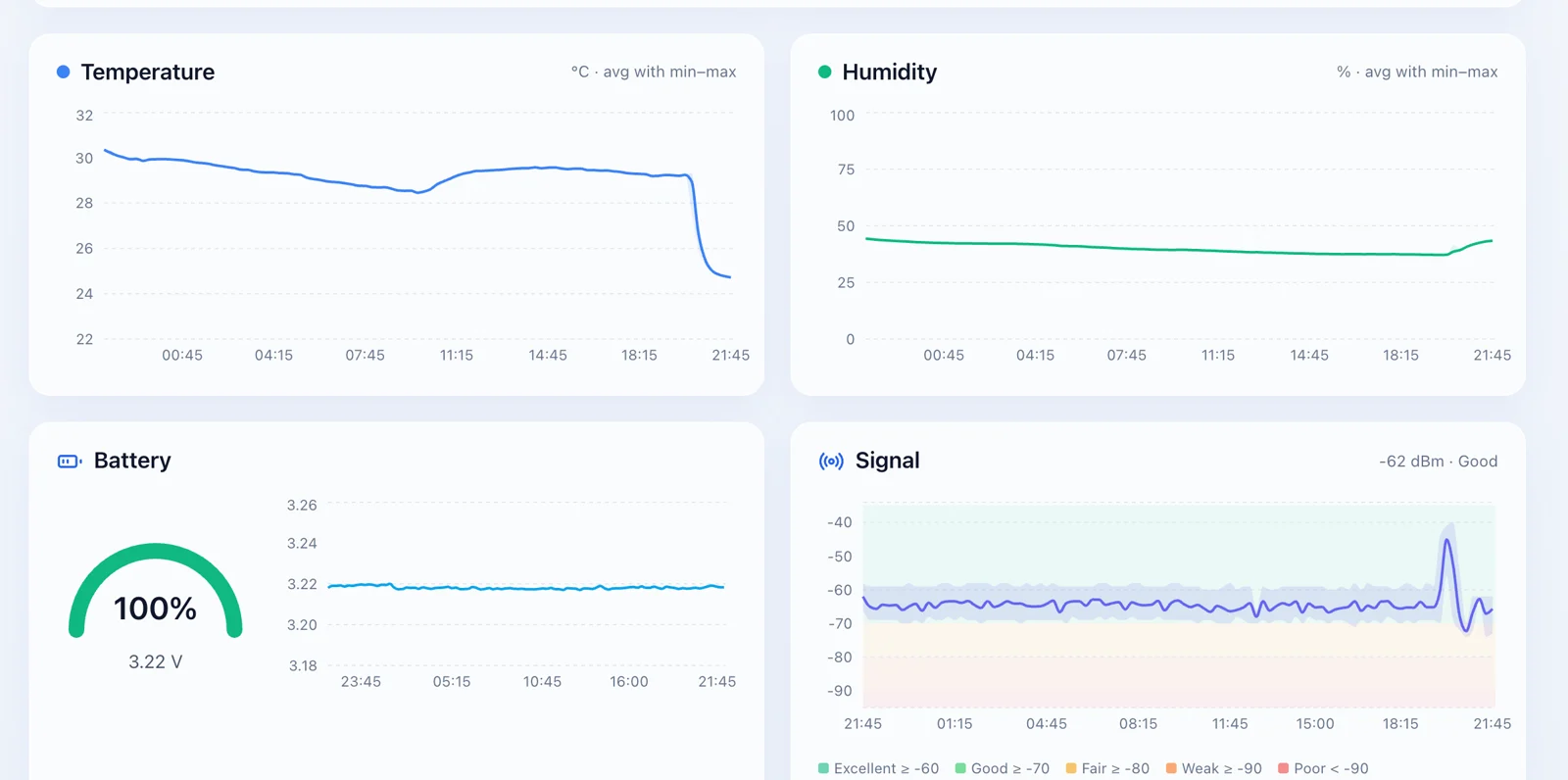The height and width of the screenshot is (780, 1568).
Task: Click the 75 label on the Humidity y-axis
Action: 846,170
